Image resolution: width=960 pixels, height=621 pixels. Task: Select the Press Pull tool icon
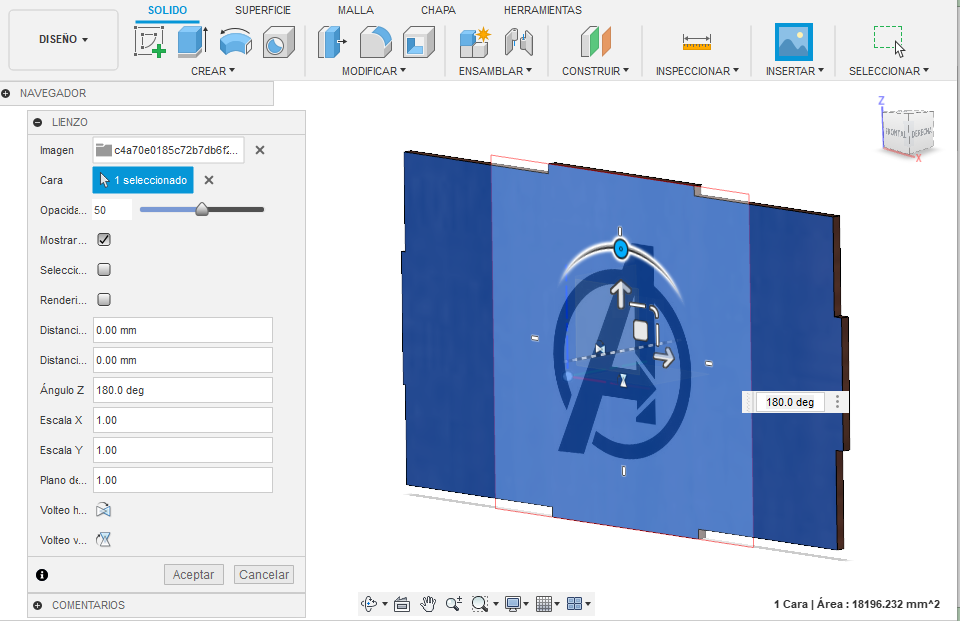[x=332, y=42]
